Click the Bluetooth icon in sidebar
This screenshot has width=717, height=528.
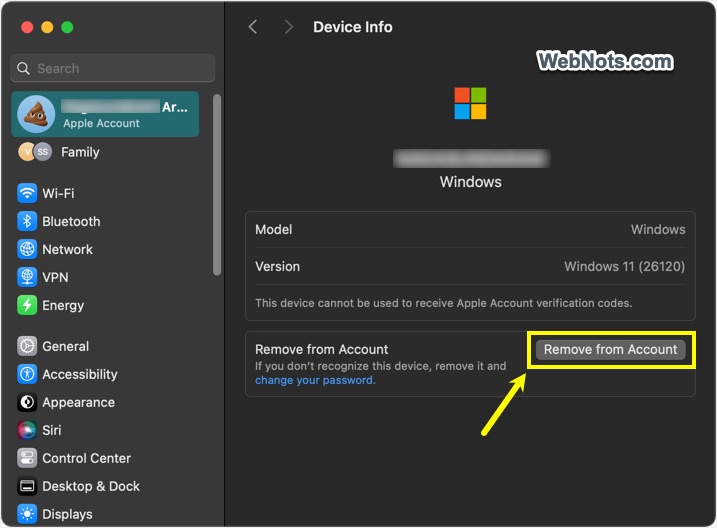(x=27, y=221)
